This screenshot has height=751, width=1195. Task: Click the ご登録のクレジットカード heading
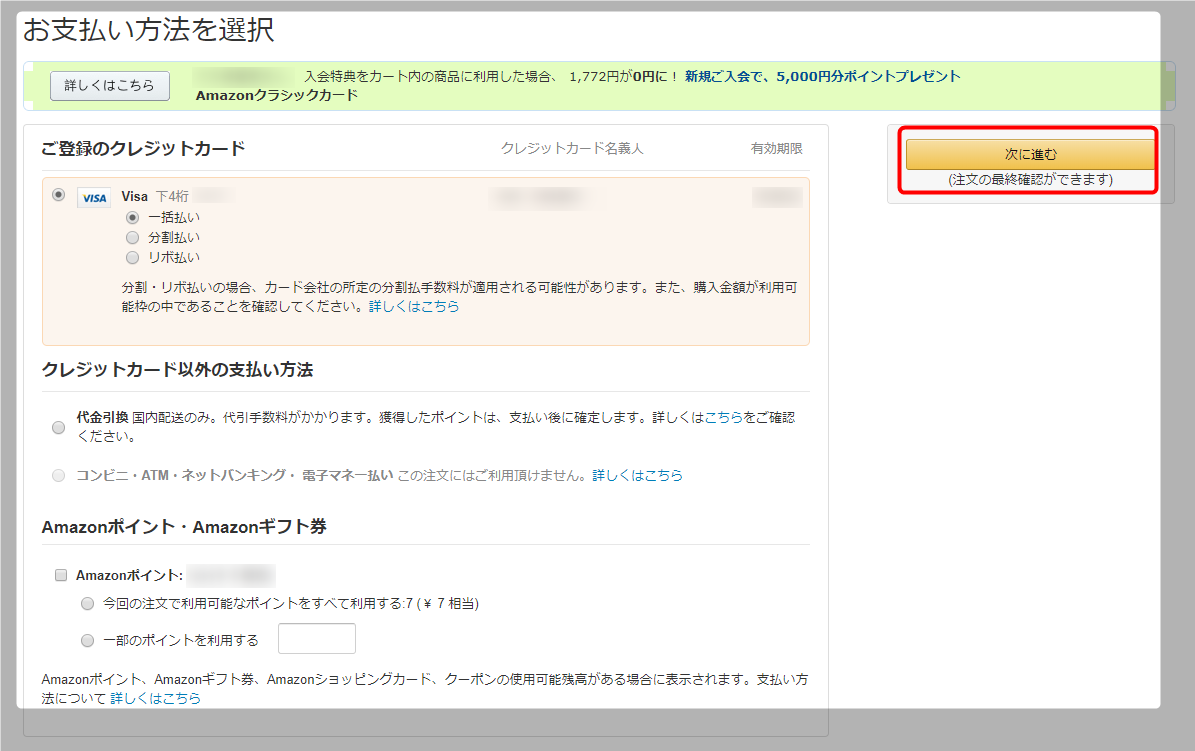tap(143, 149)
